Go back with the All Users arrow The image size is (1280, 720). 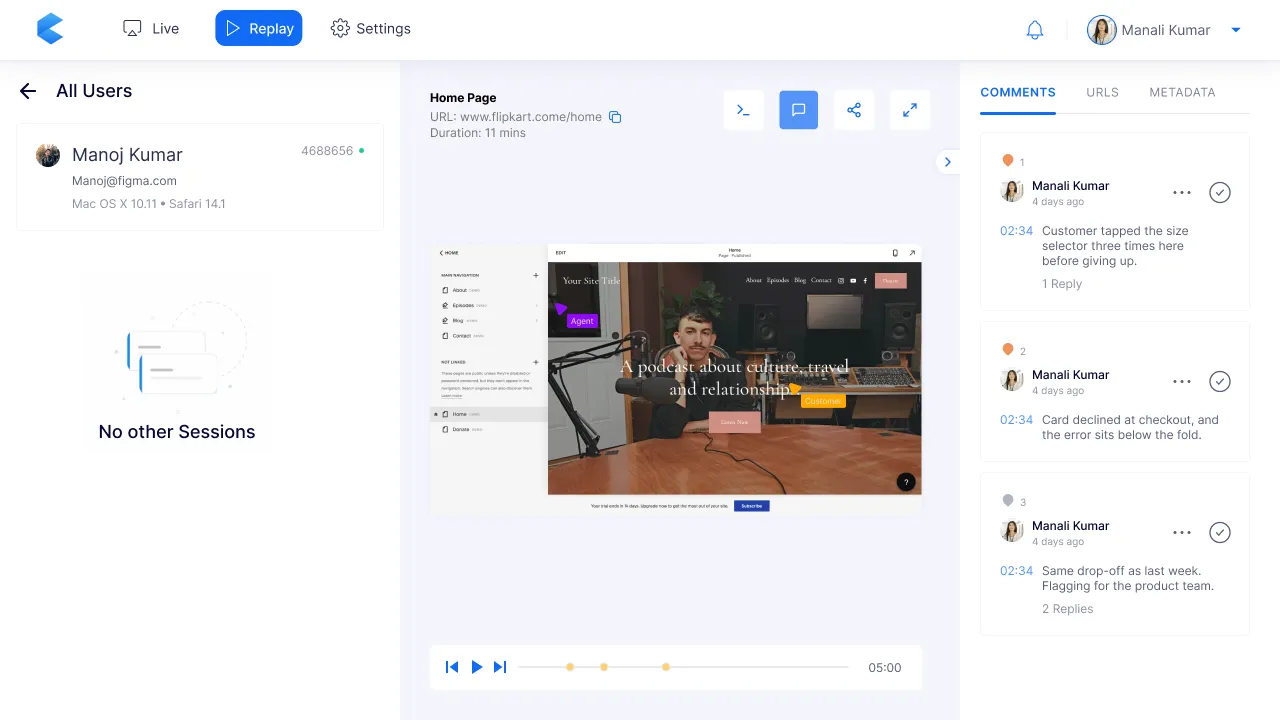pyautogui.click(x=28, y=91)
